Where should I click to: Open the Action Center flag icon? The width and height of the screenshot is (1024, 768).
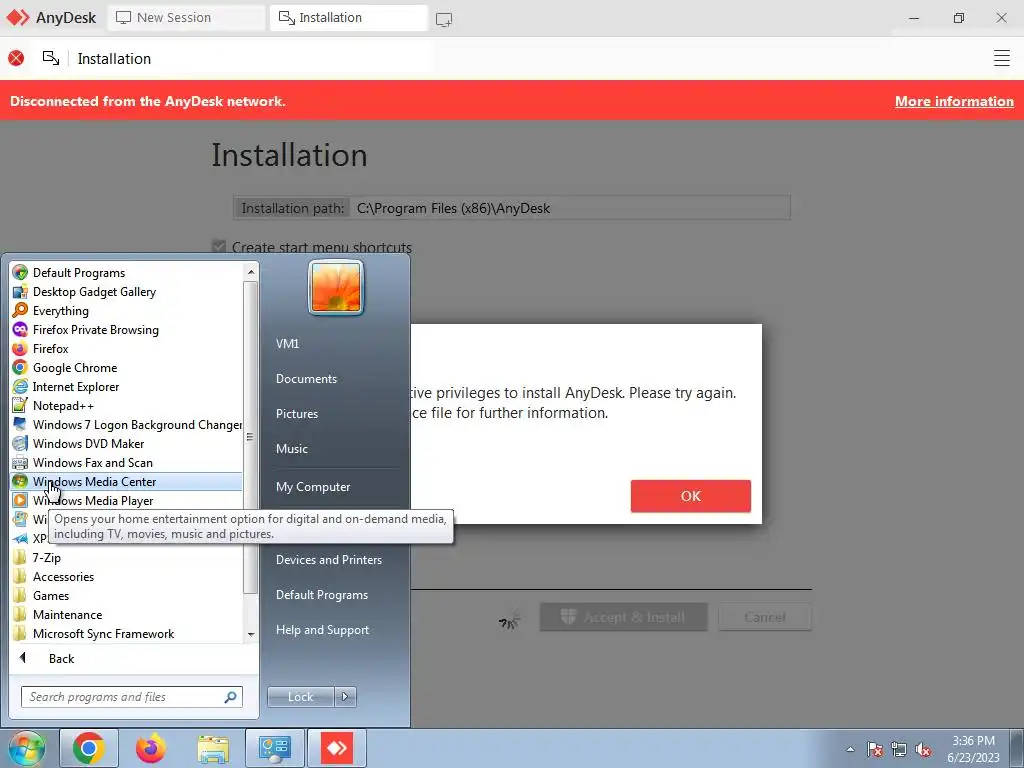click(x=875, y=750)
